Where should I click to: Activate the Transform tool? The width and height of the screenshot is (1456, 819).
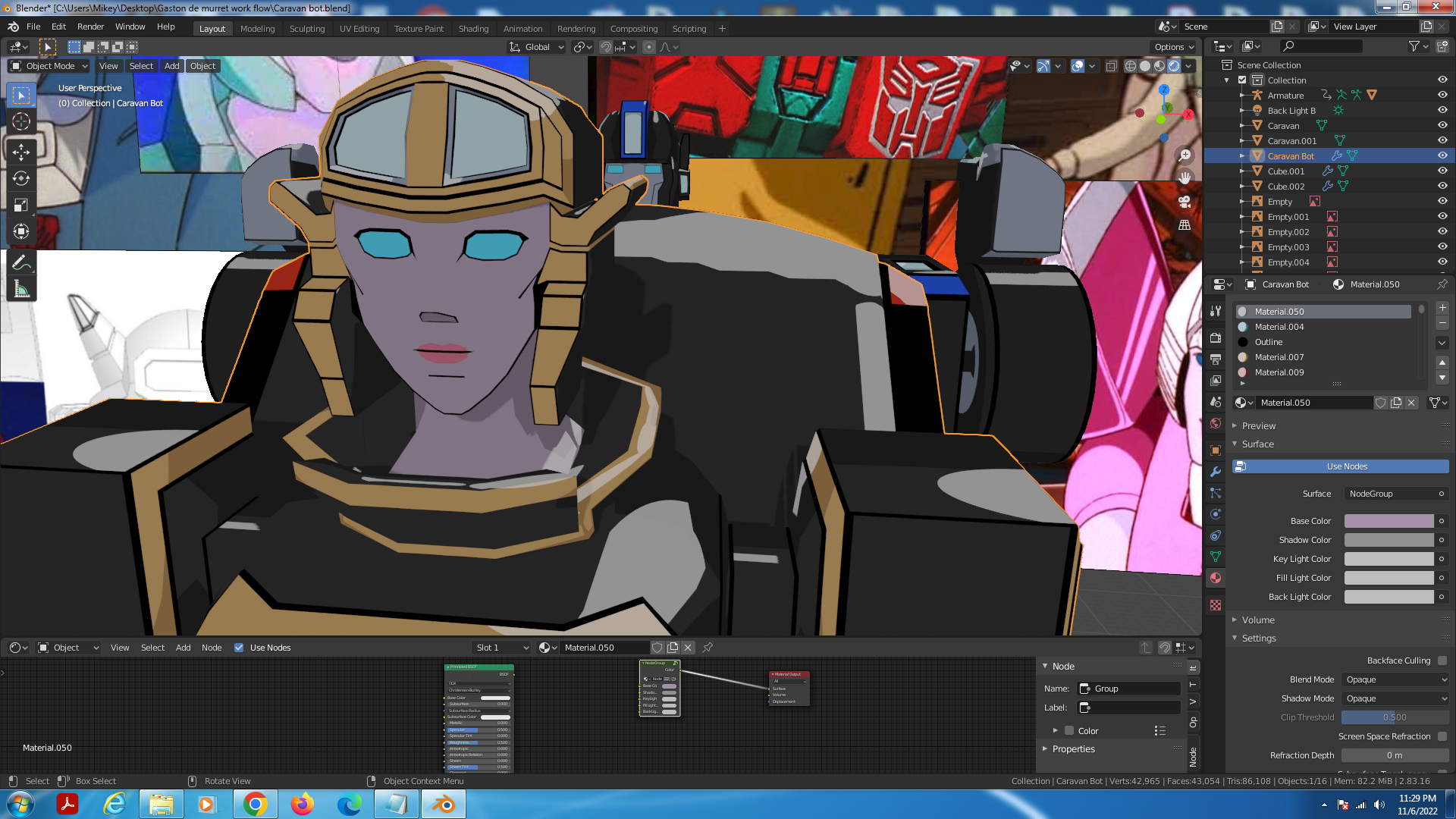[x=21, y=232]
